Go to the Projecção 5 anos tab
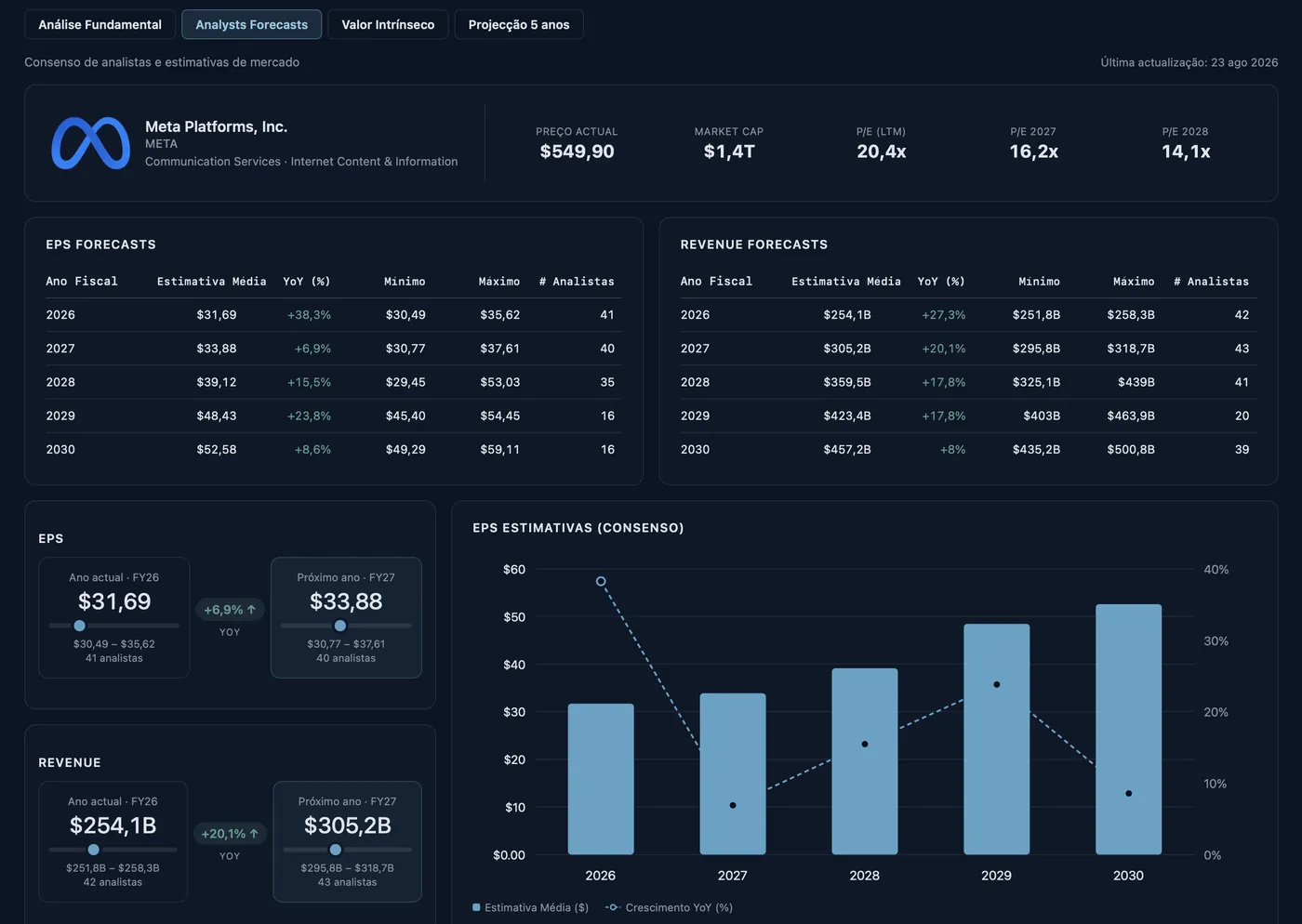This screenshot has width=1302, height=924. 519,25
